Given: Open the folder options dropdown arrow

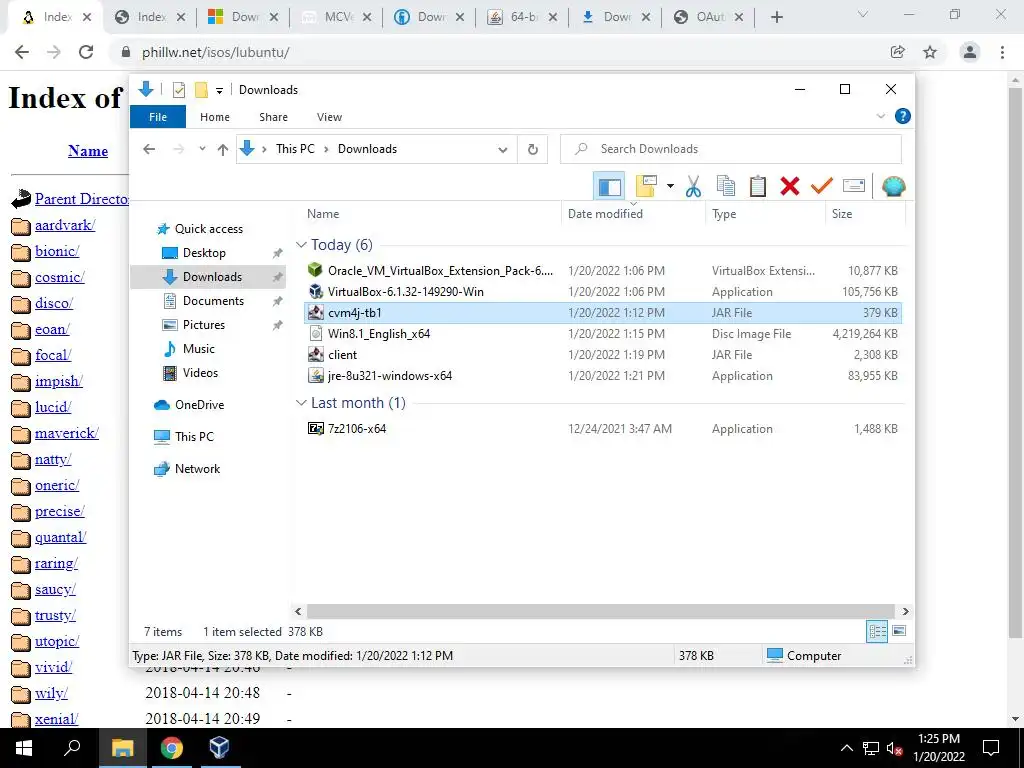Looking at the screenshot, I should [670, 187].
